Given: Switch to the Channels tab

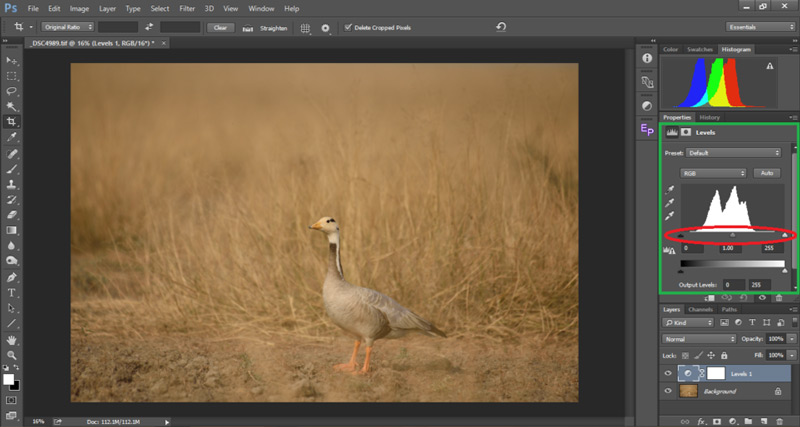Looking at the screenshot, I should coord(700,309).
